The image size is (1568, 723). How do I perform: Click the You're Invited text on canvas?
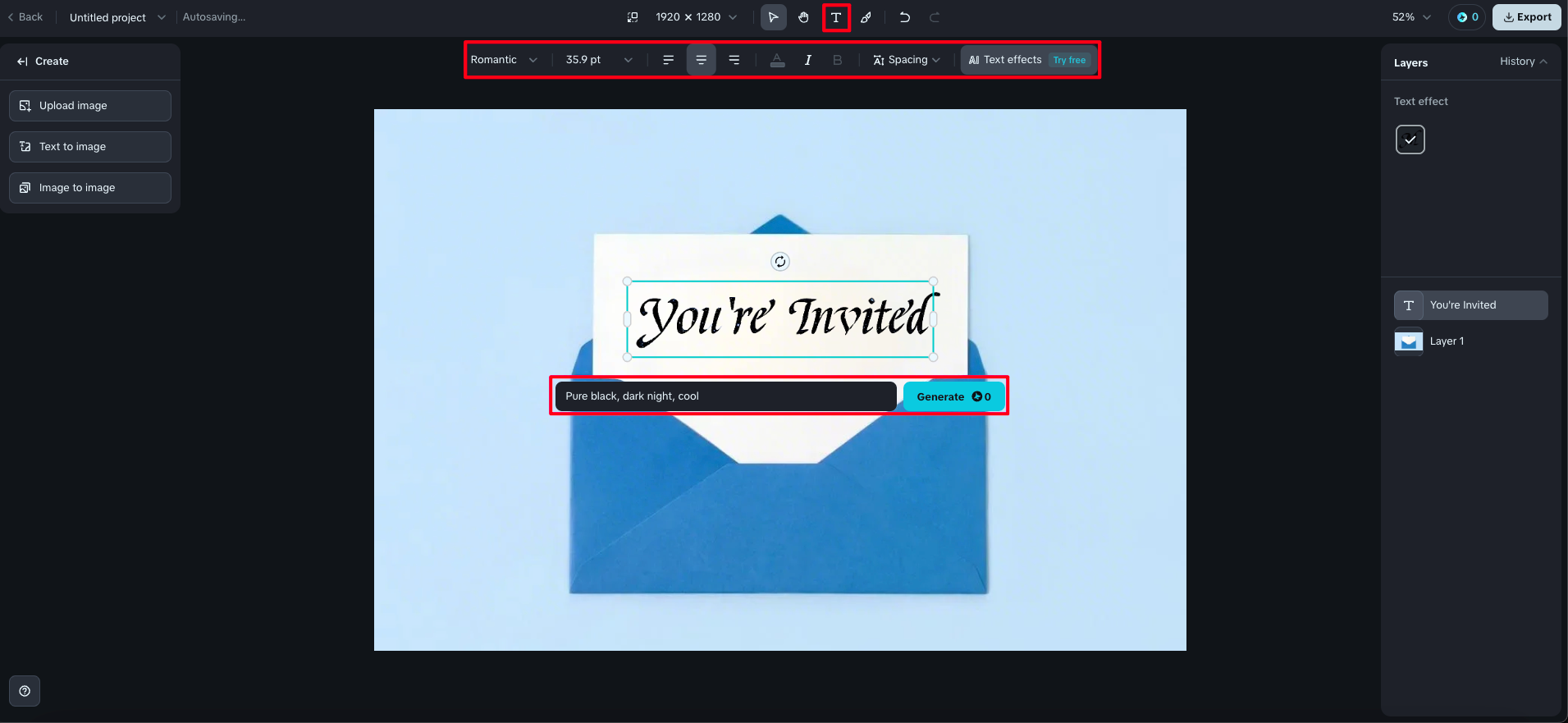(782, 318)
